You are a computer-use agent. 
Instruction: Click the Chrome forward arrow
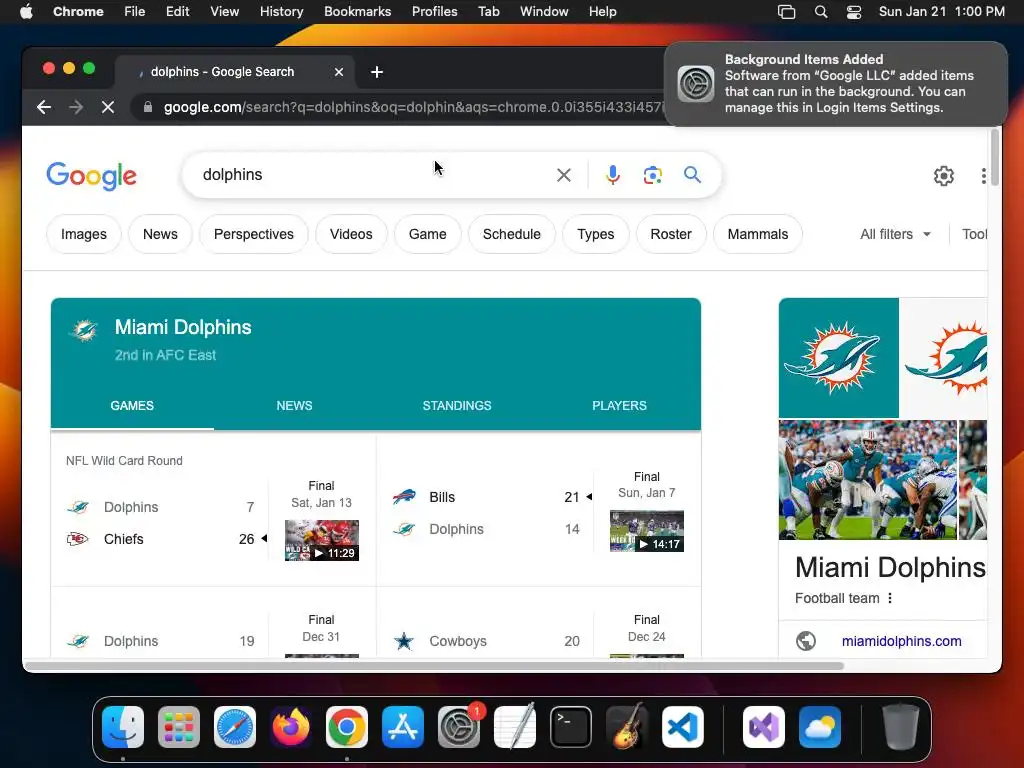[x=76, y=107]
